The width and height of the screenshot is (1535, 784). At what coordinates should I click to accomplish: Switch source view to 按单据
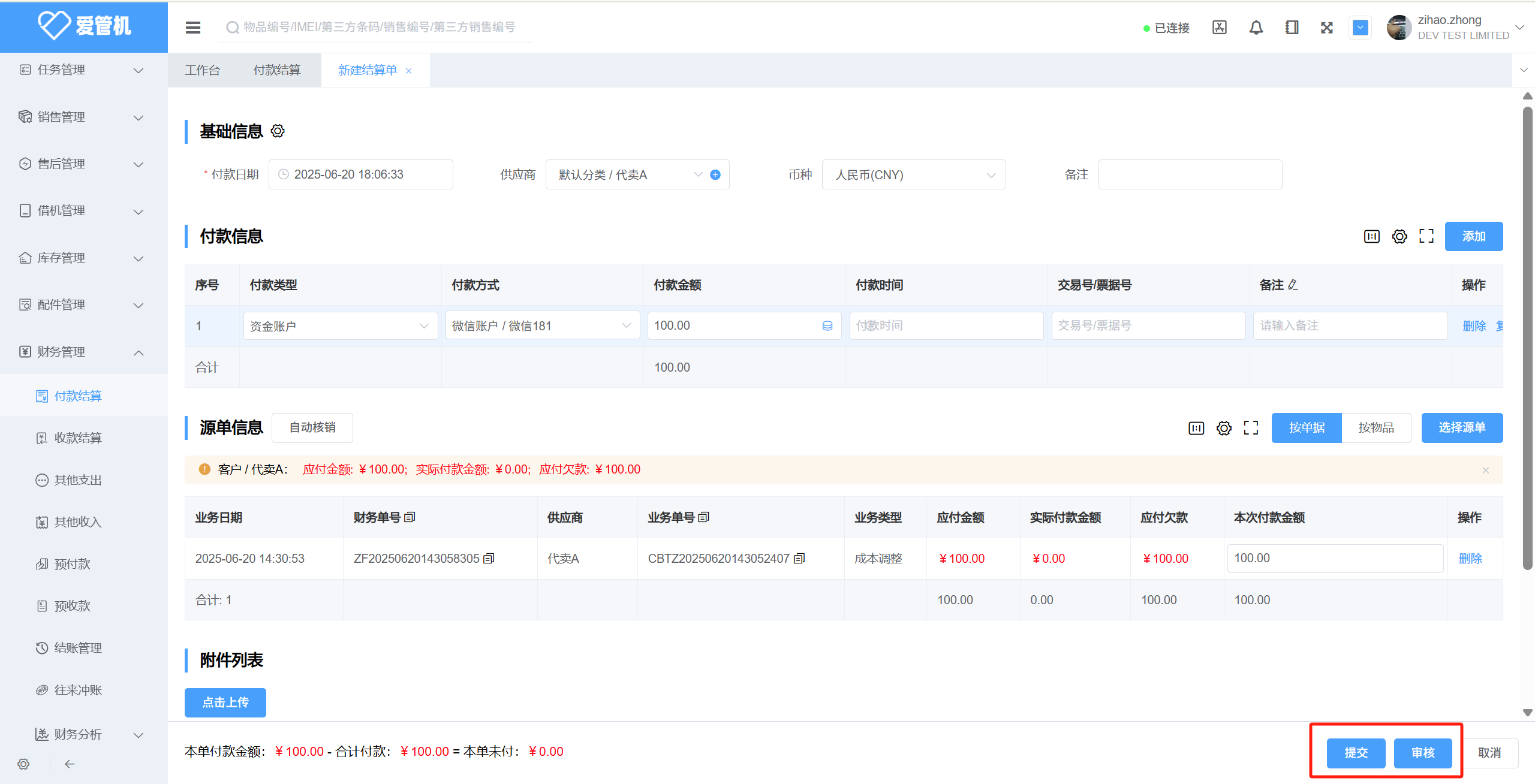(x=1307, y=428)
